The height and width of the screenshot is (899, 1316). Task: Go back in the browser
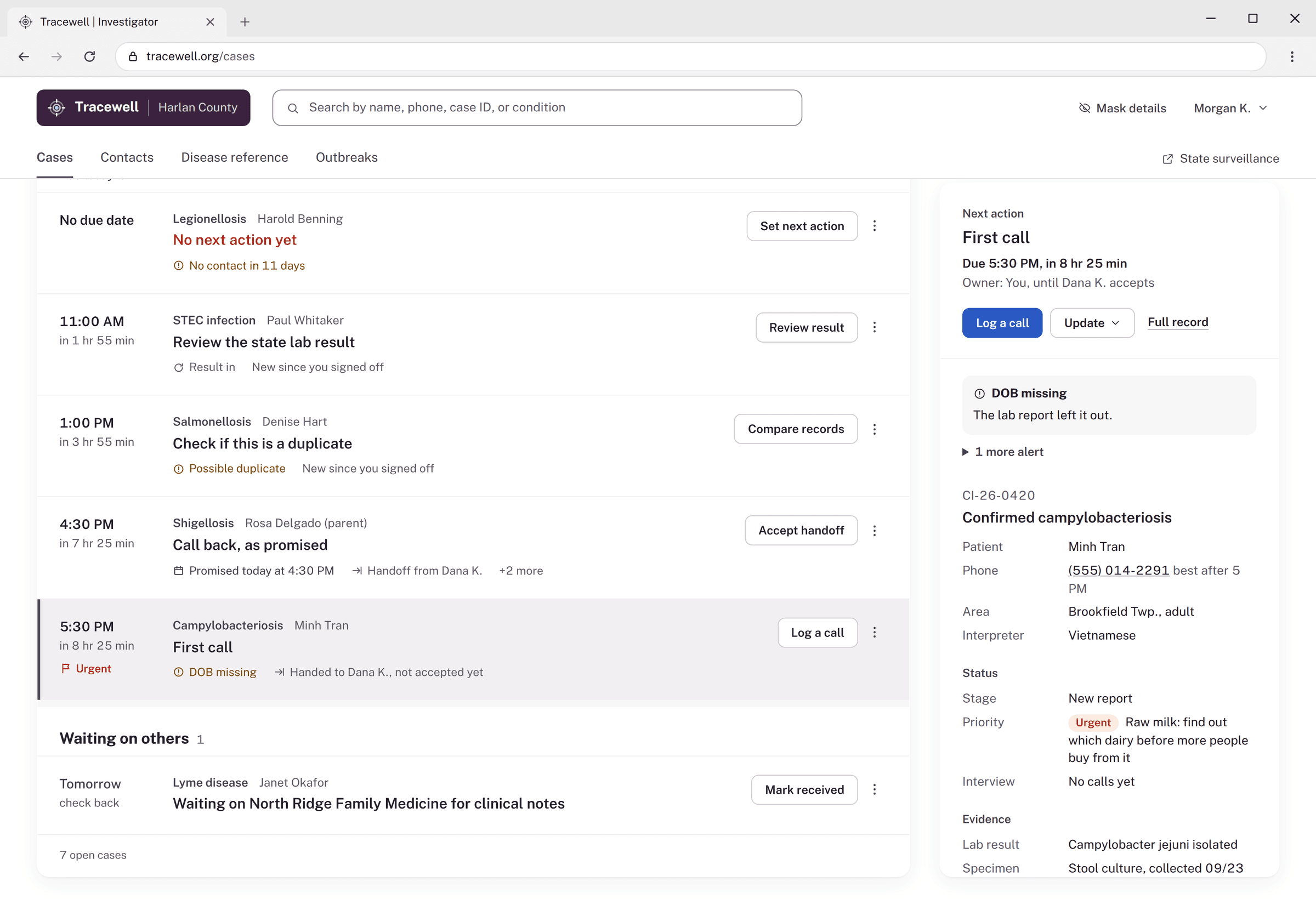24,56
